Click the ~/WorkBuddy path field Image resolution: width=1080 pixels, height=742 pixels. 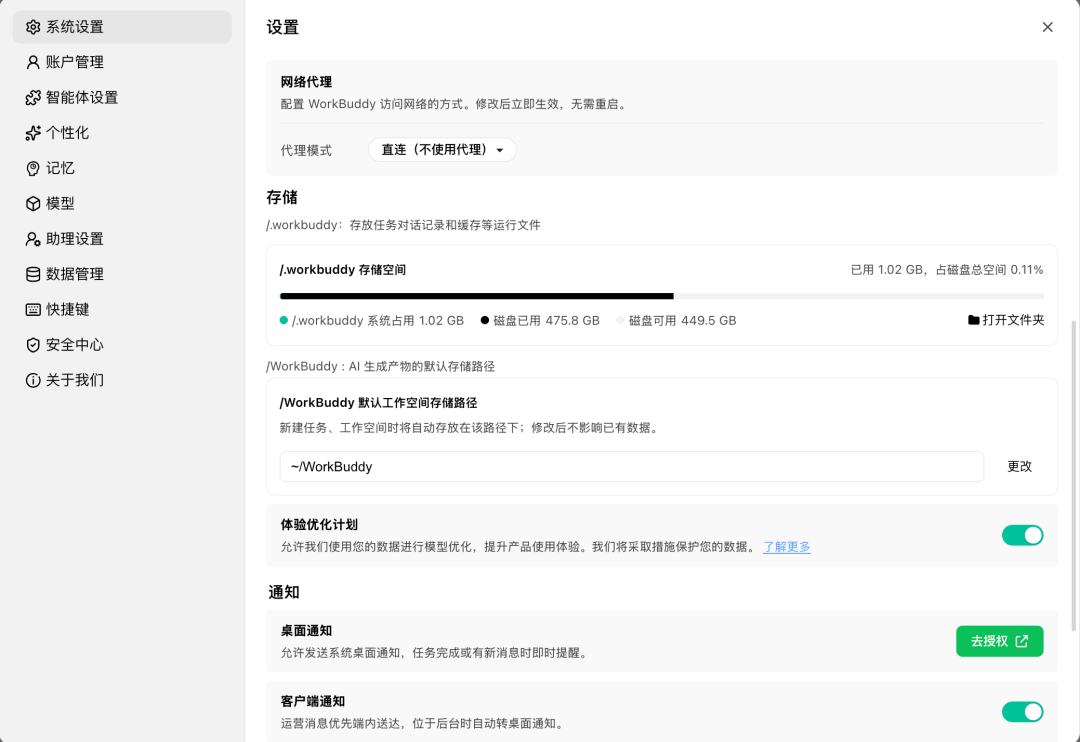(632, 466)
